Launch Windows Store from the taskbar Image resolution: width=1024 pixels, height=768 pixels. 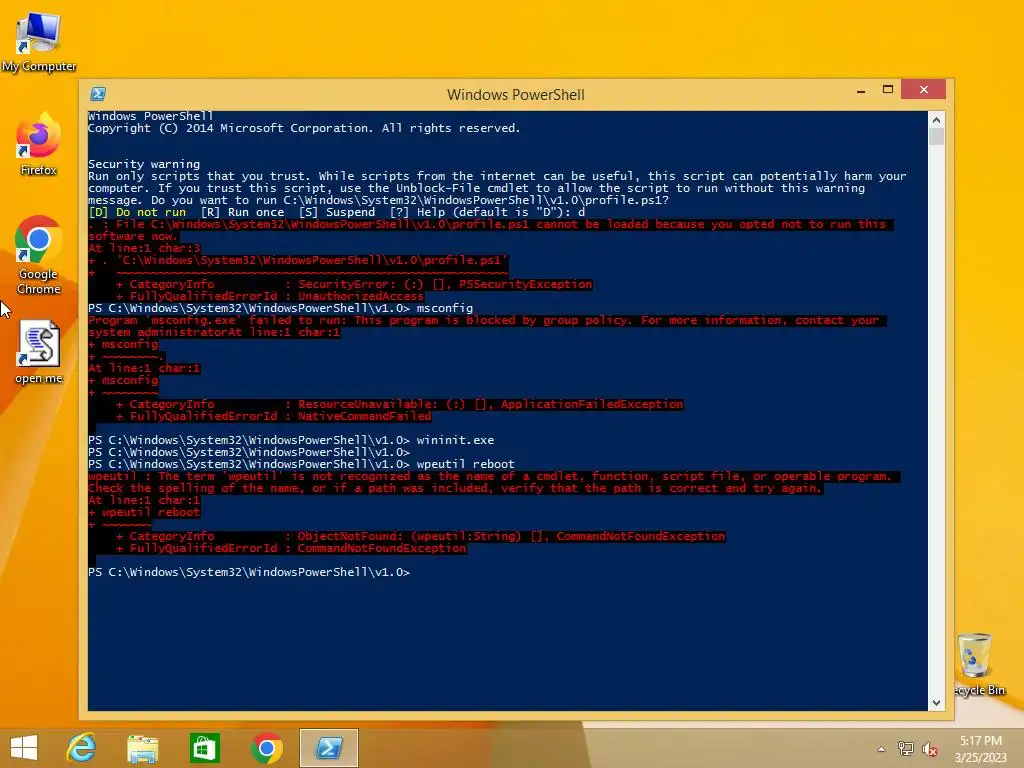[x=204, y=748]
